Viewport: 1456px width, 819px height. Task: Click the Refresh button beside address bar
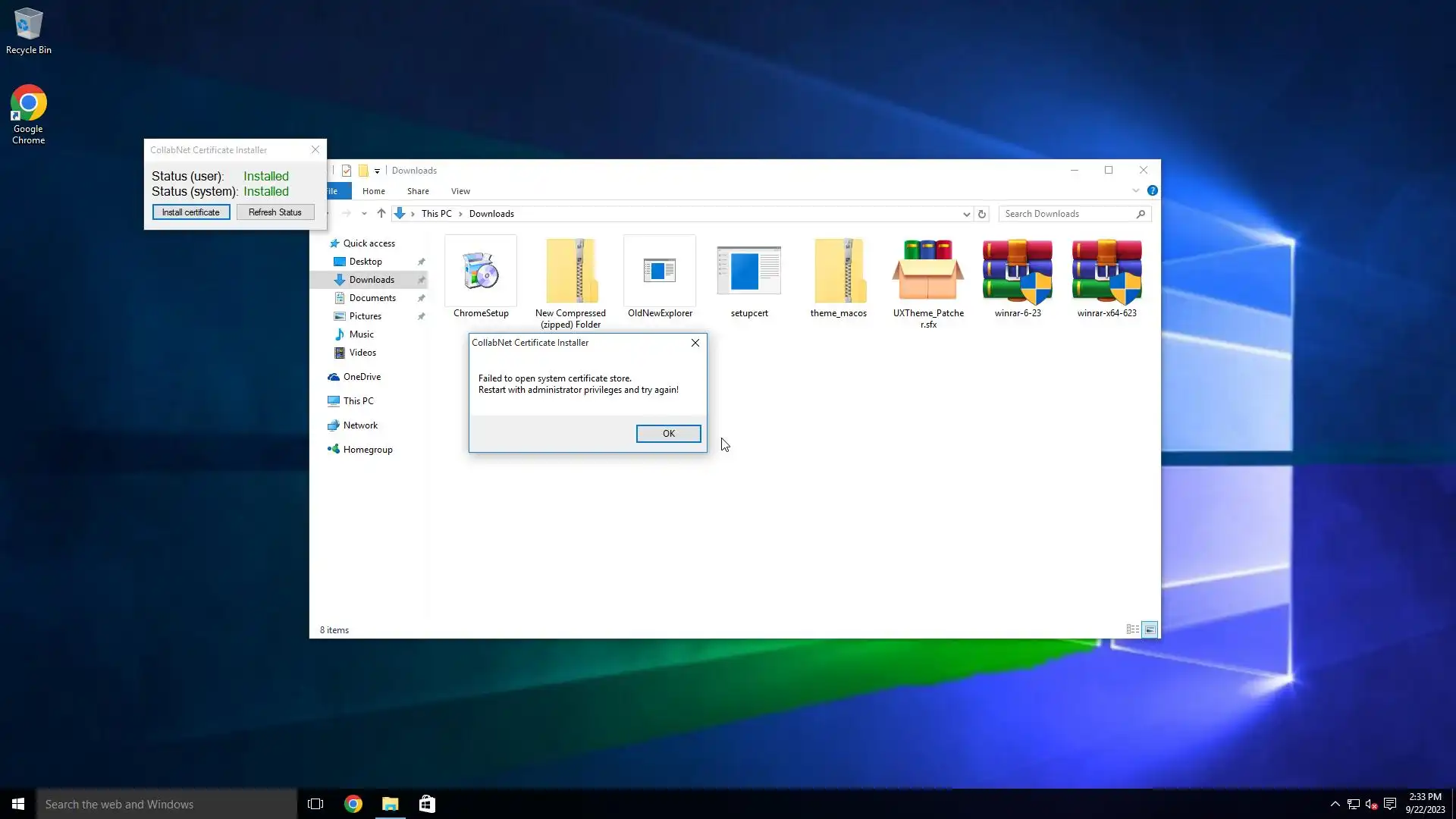[x=981, y=214]
